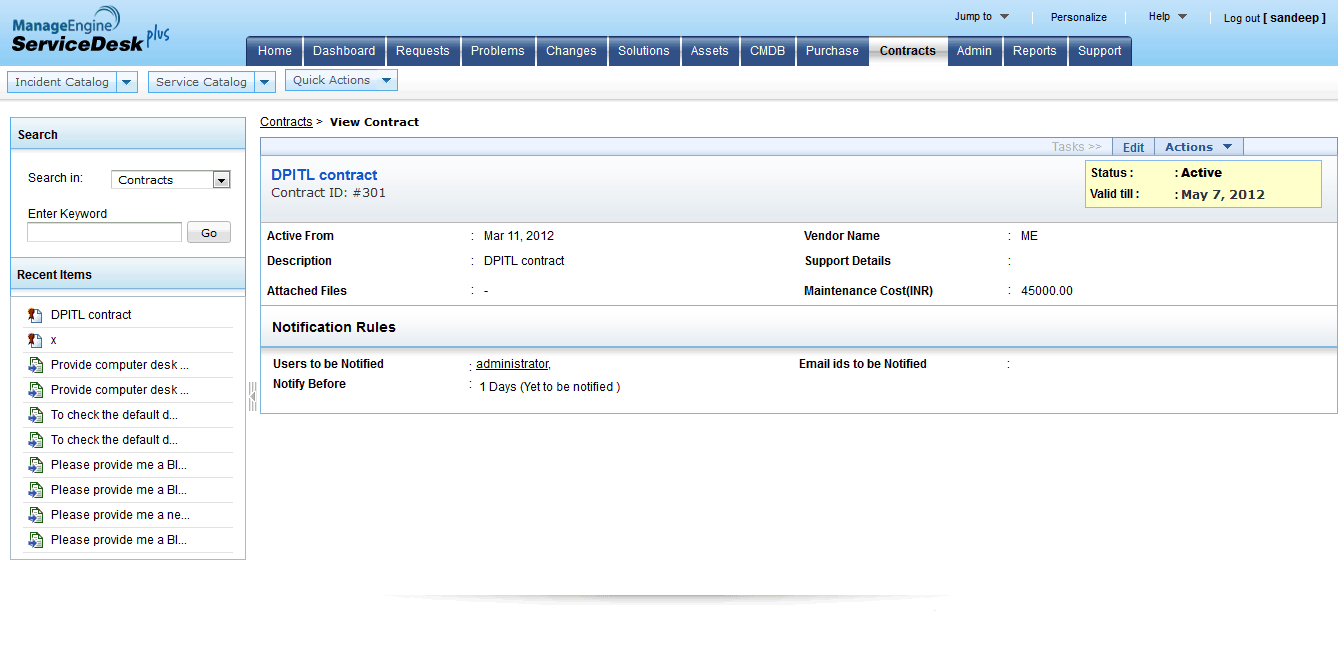1338x663 pixels.
Task: Click the sidebar collapse handle beside the Search panel
Action: [252, 397]
